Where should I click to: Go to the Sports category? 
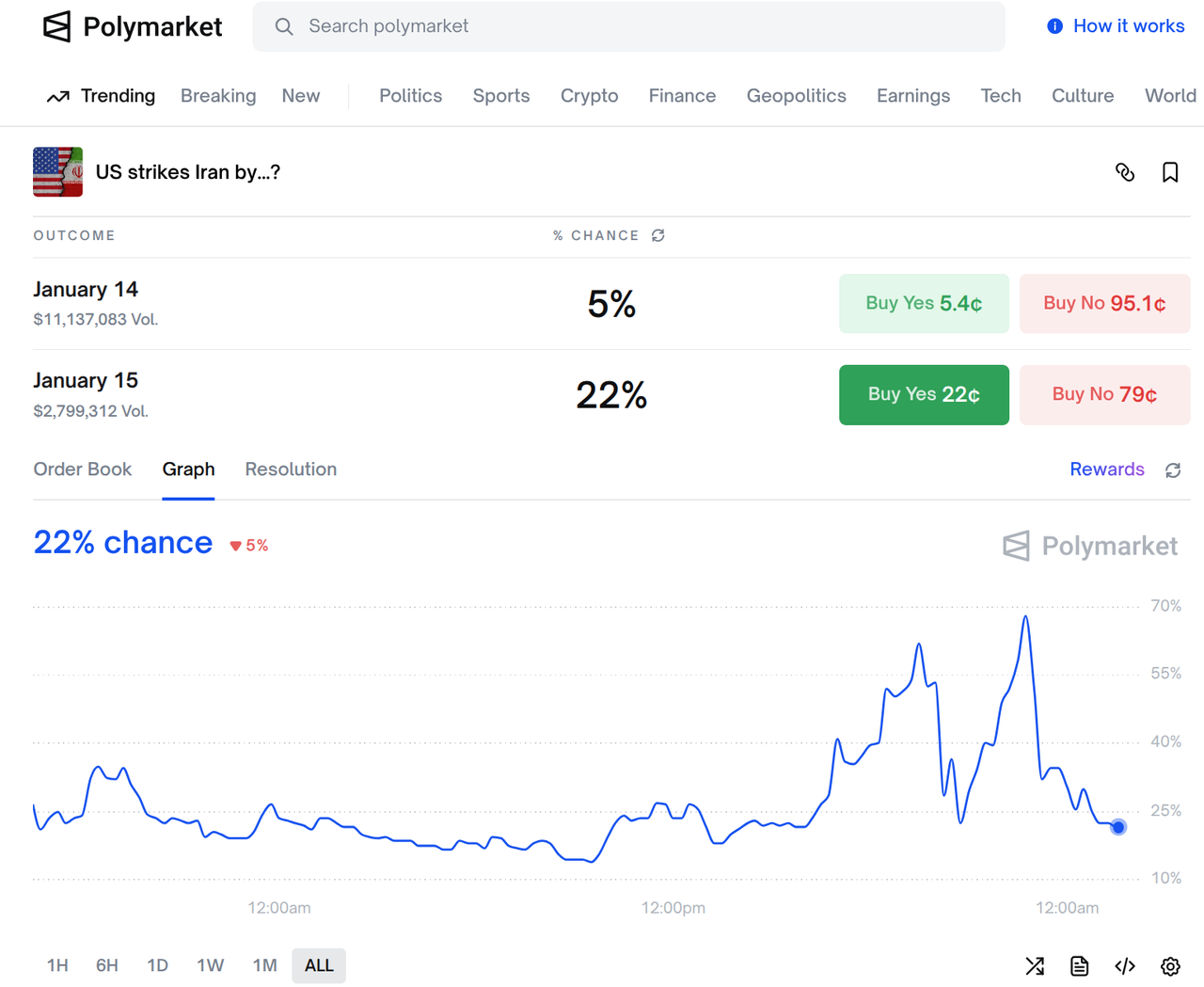[x=501, y=96]
